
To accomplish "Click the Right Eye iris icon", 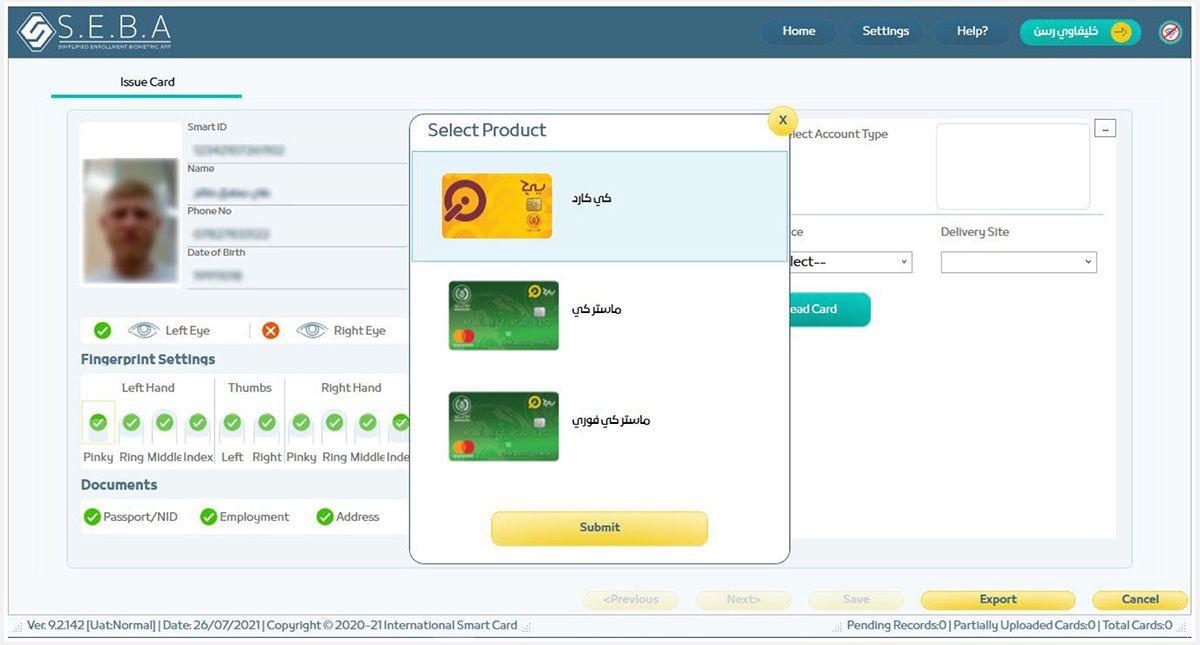I will coord(312,330).
